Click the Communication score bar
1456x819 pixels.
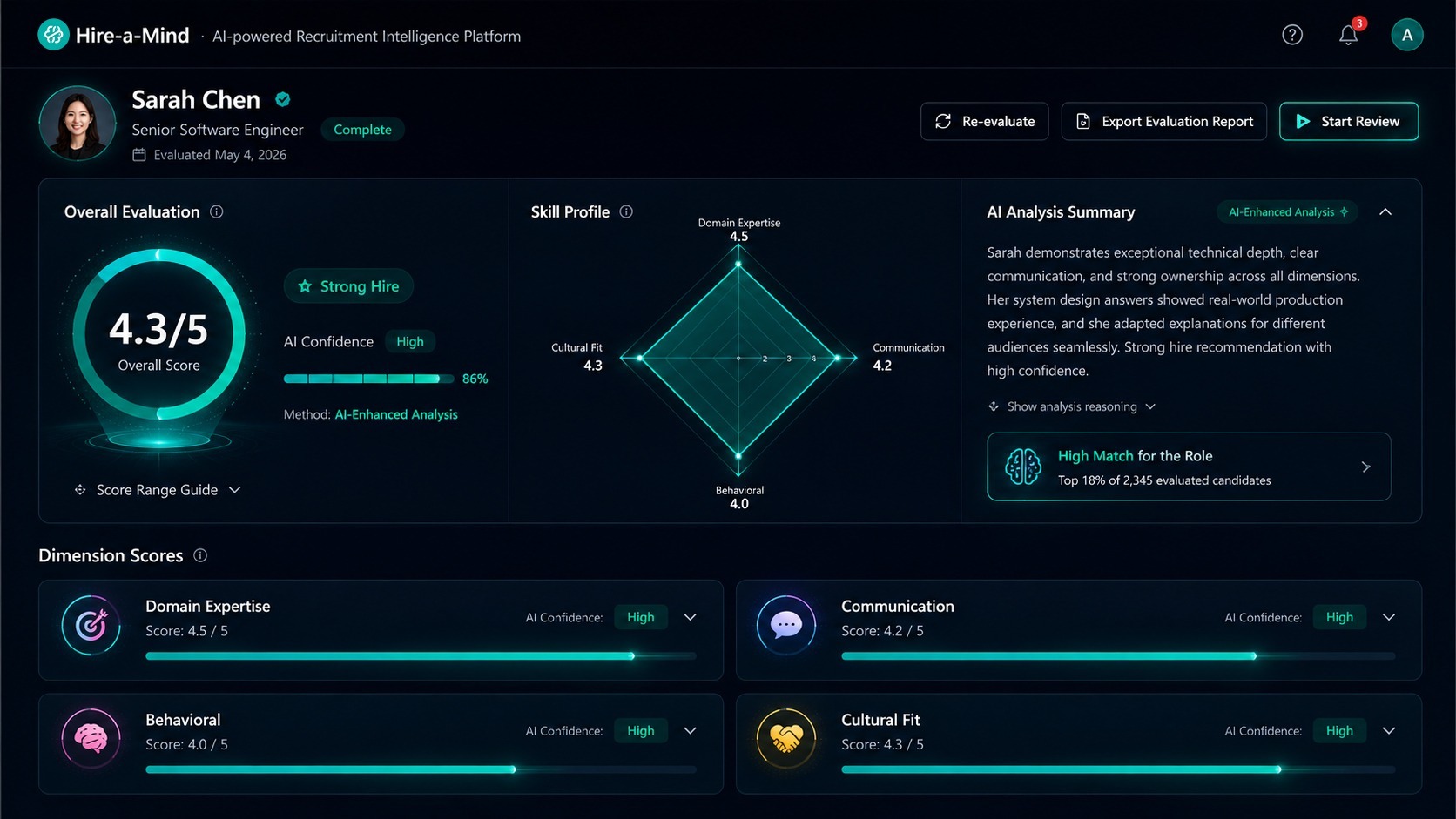pos(1118,655)
